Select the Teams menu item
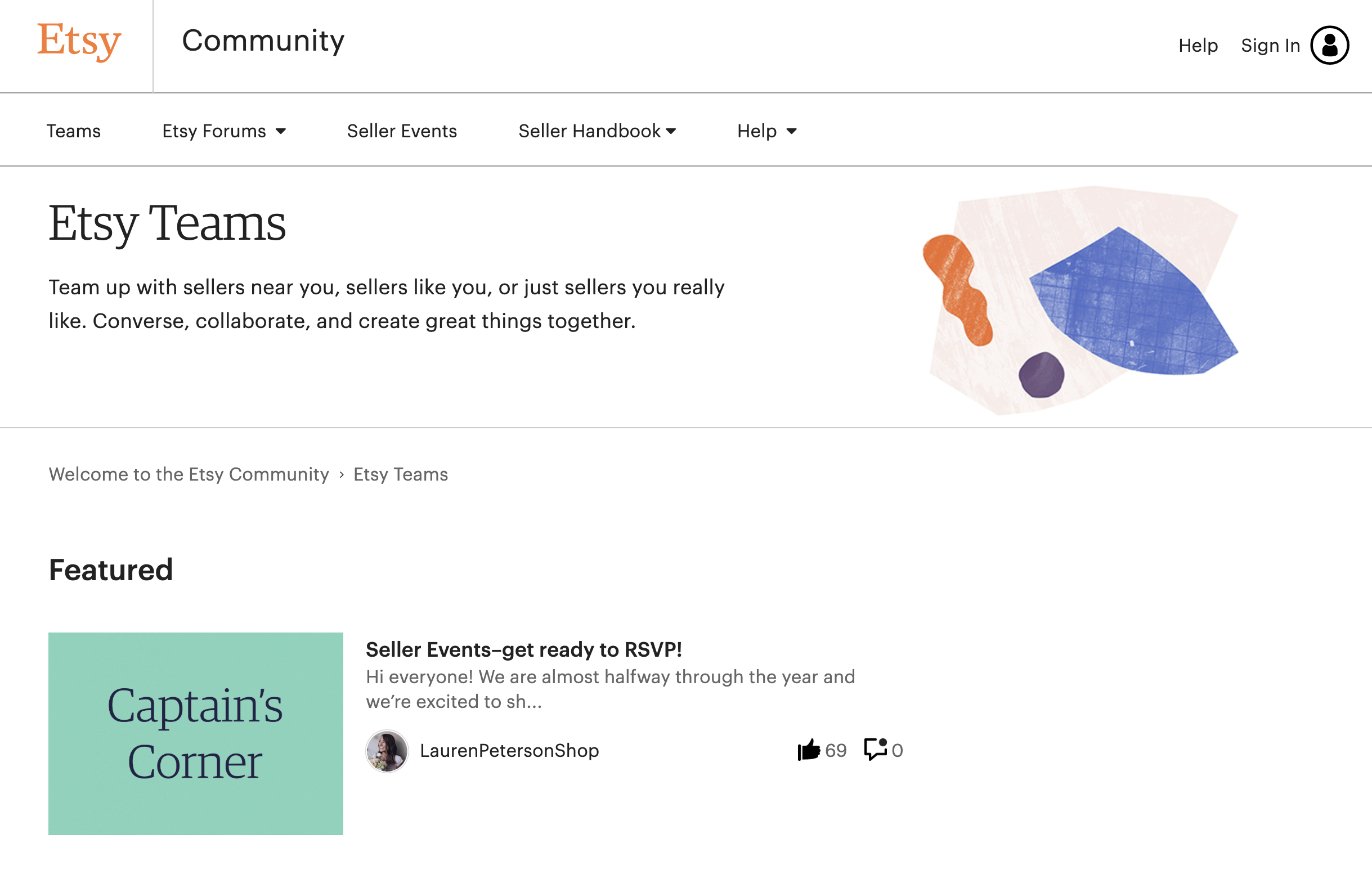Screen dimensions: 1372x870 [x=74, y=131]
